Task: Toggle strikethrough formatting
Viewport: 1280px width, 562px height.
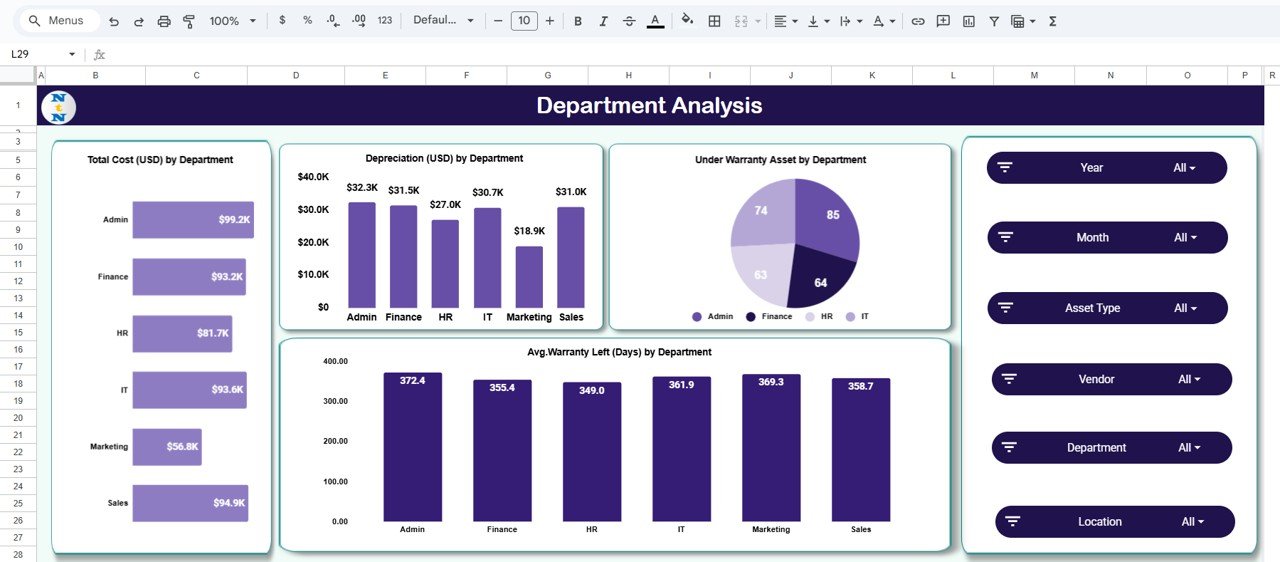Action: point(629,21)
